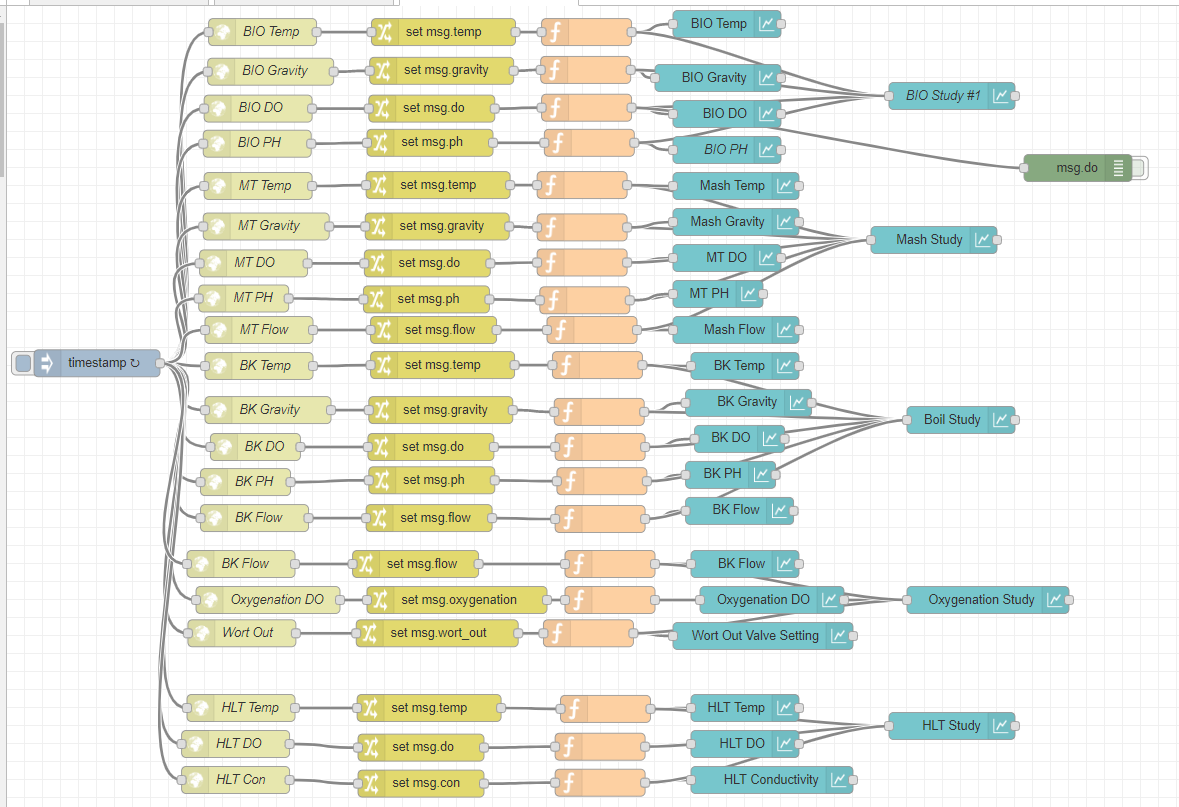Screen dimensions: 1179x807
Task: Select the Mash Gravity chart node label
Action: (x=727, y=221)
